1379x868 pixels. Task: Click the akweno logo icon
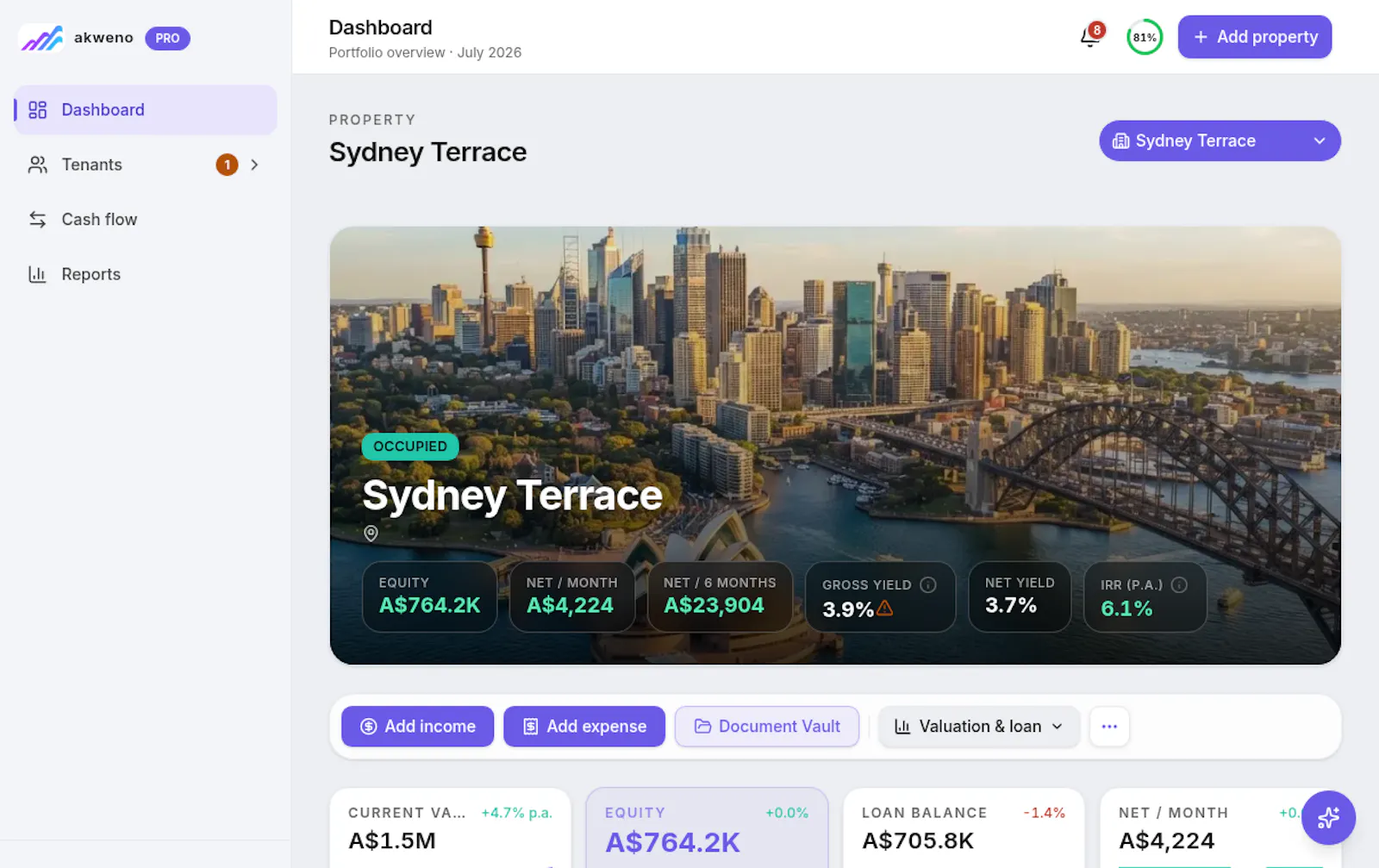pos(42,38)
